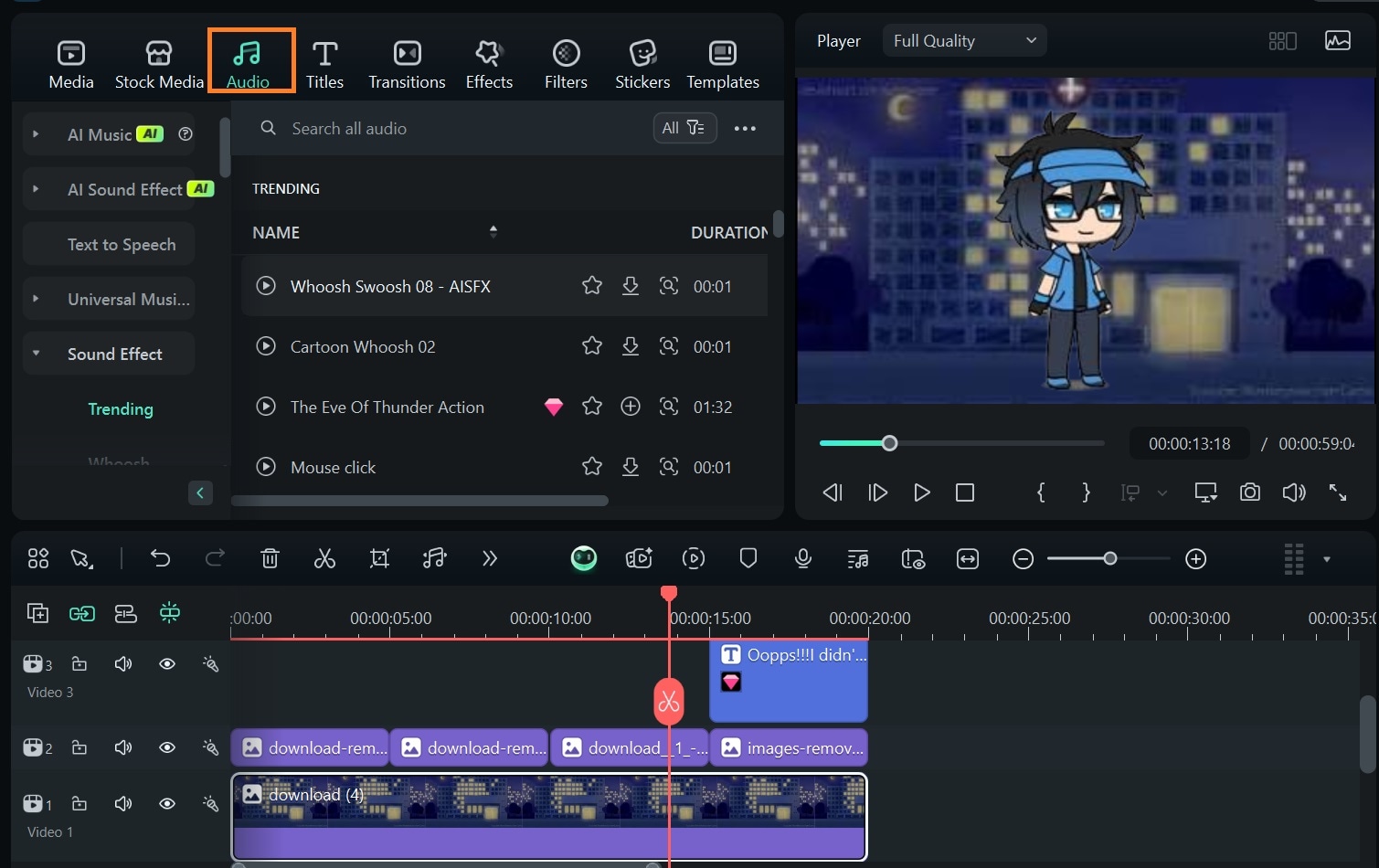The image size is (1379, 868).
Task: Play preview of Cartoon Whoosh 02
Action: 266,346
